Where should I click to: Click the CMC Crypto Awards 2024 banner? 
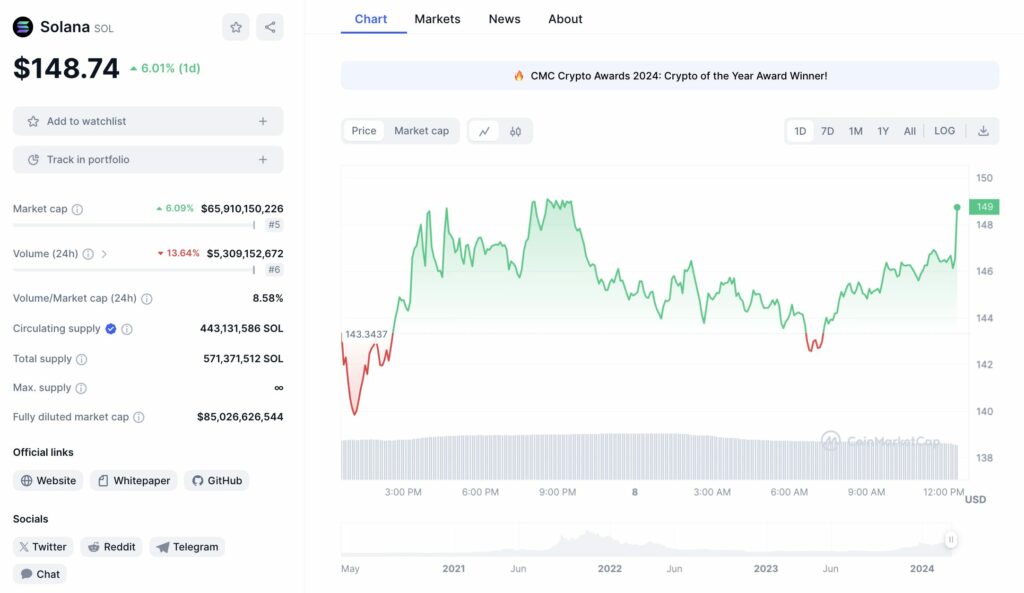click(x=670, y=75)
